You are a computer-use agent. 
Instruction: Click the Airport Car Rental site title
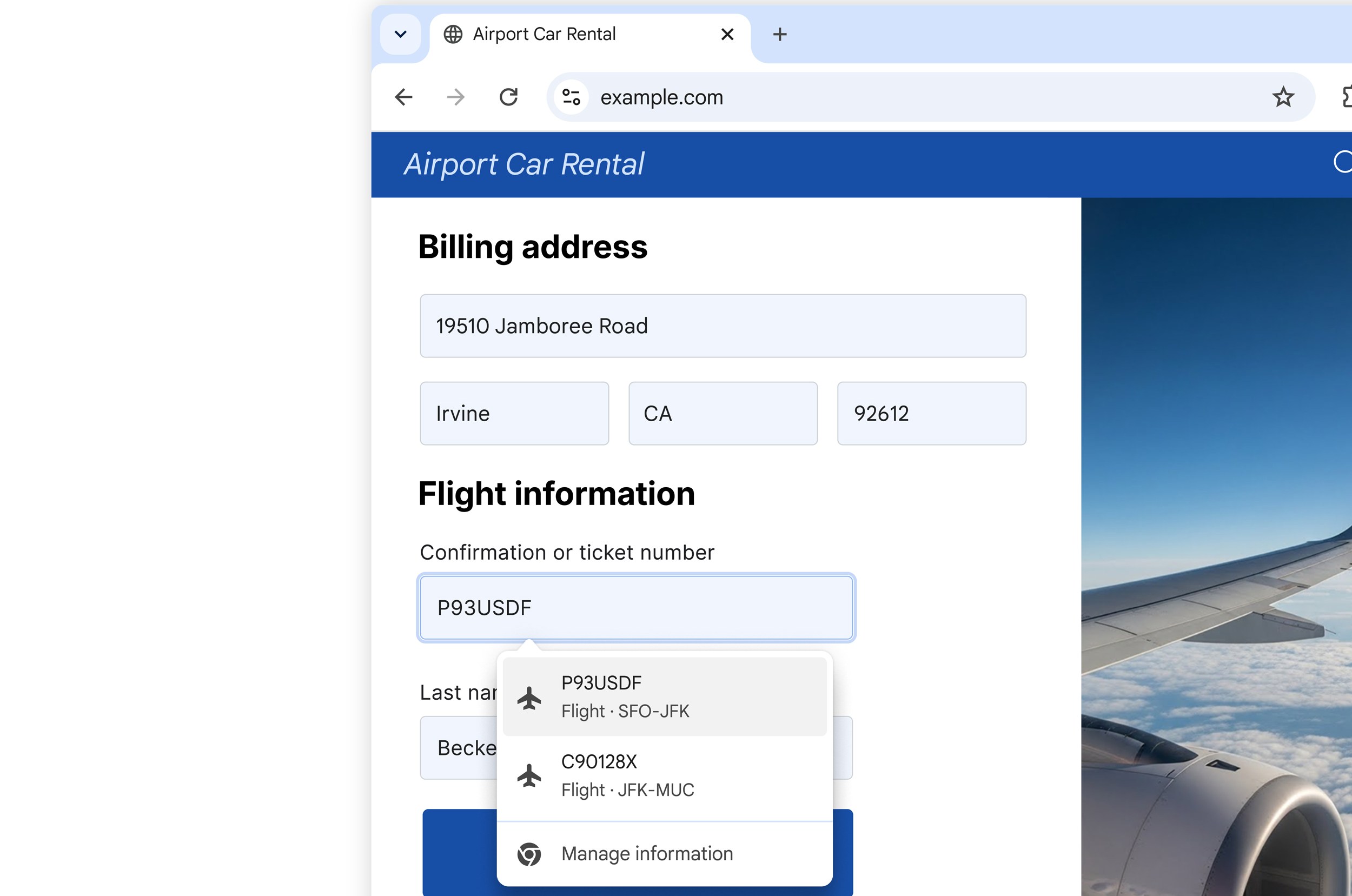[523, 164]
